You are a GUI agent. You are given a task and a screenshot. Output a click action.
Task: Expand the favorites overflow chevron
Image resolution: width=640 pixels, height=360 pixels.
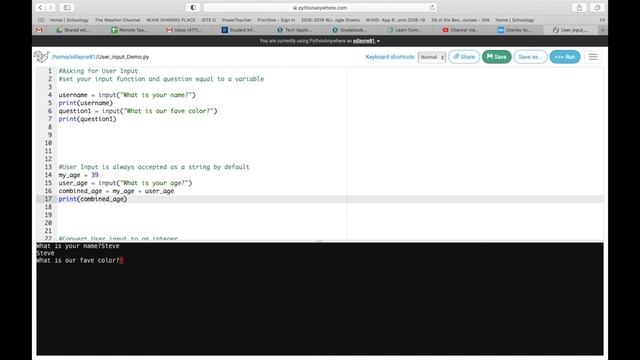[602, 20]
